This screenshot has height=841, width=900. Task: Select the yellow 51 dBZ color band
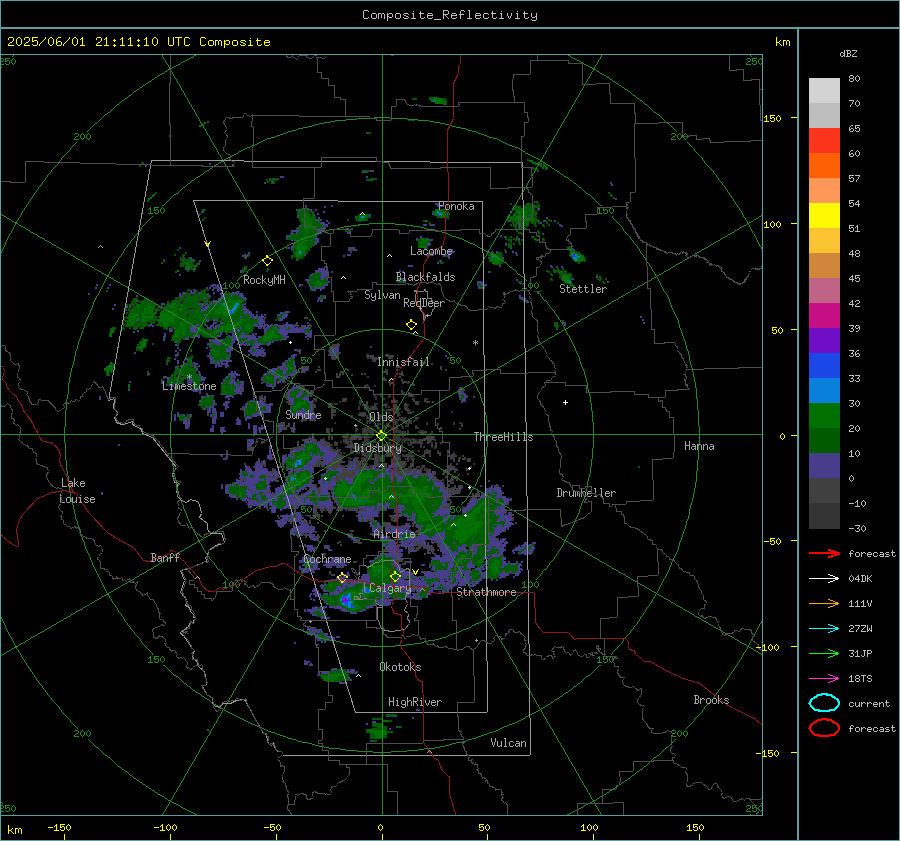tap(824, 215)
